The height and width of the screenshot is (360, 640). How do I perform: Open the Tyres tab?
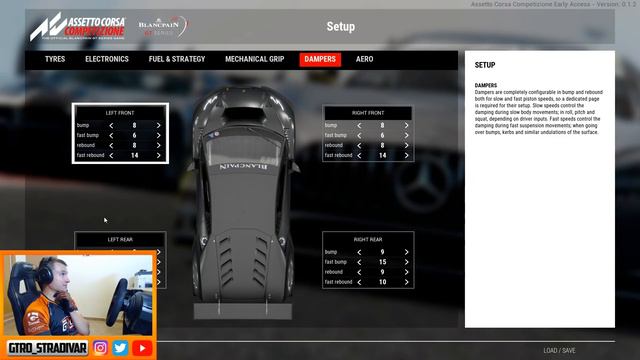[55, 59]
